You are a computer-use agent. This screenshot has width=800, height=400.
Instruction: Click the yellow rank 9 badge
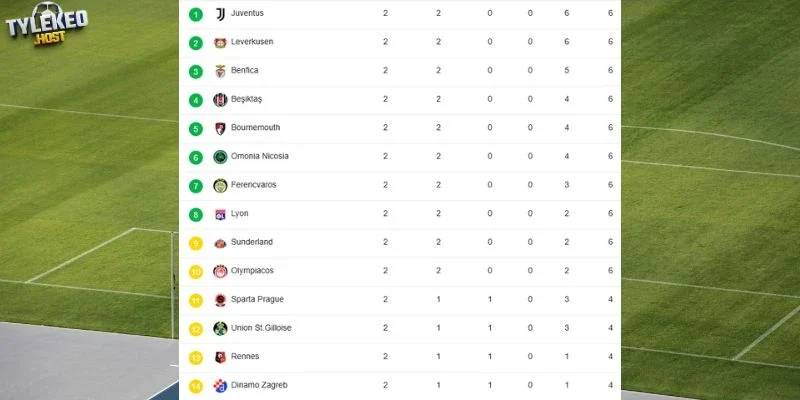(195, 243)
